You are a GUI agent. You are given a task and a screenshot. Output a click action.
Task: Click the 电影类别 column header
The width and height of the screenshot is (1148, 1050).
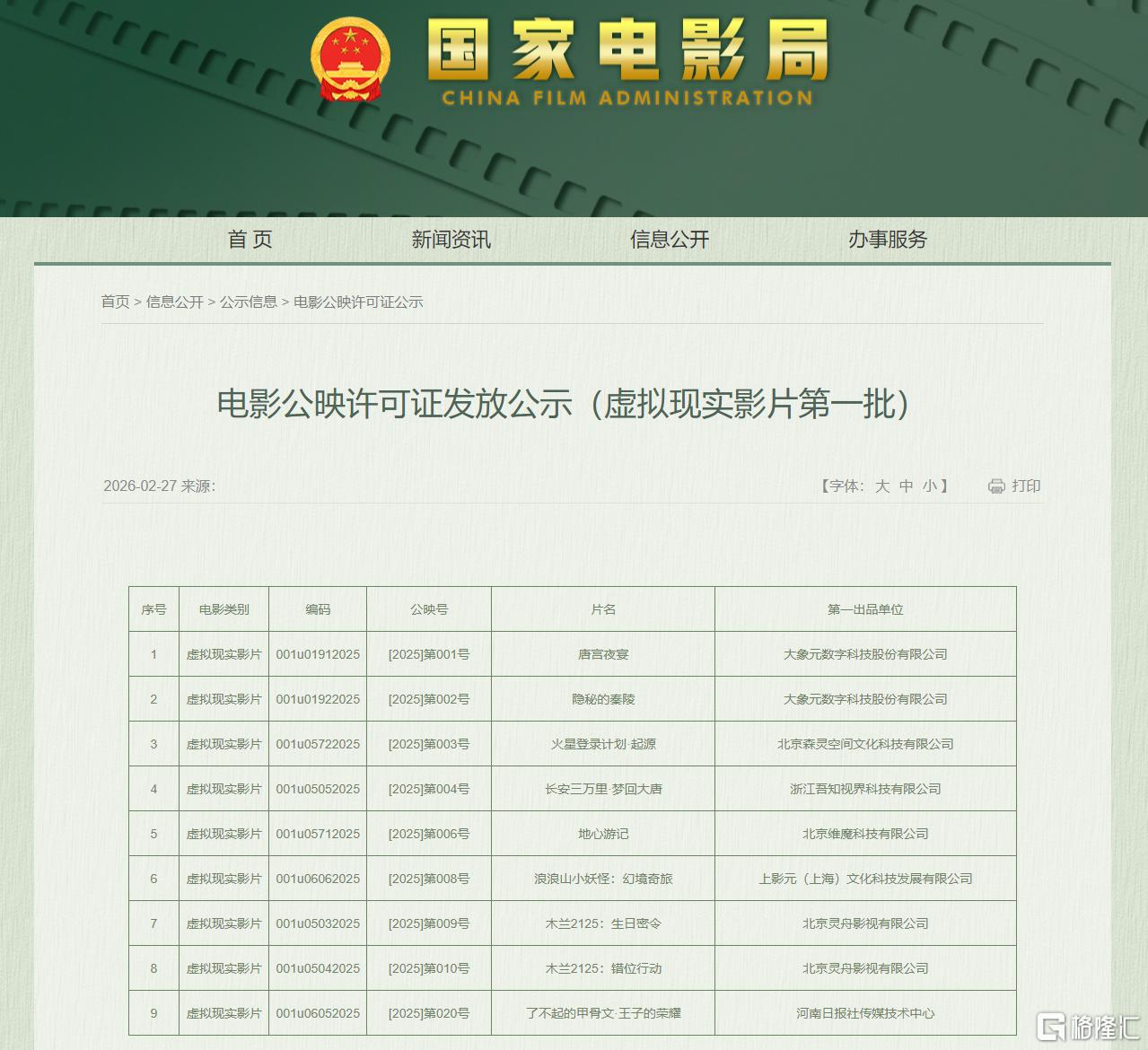(223, 609)
